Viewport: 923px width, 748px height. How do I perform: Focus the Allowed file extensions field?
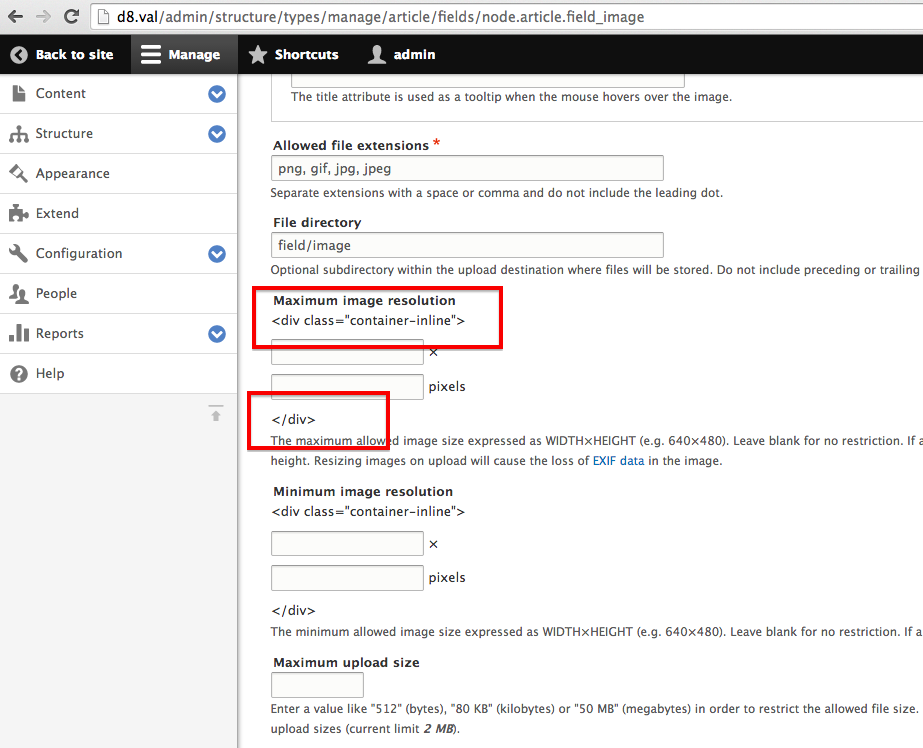tap(467, 168)
